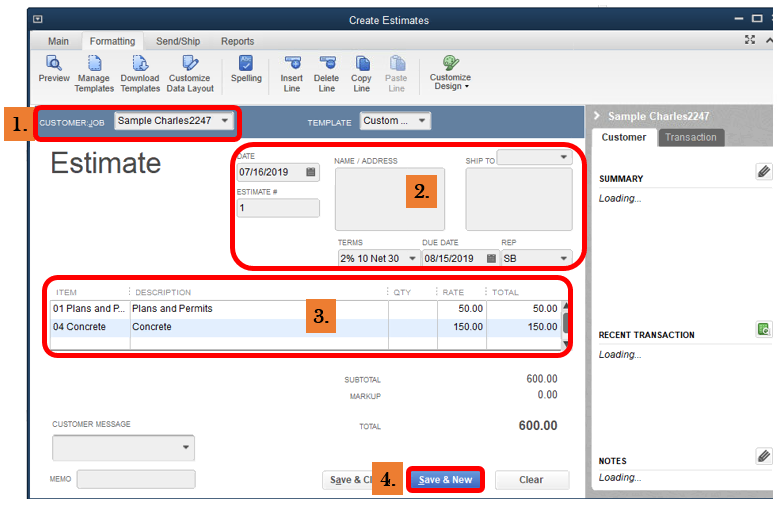Open the Ship To dropdown
The height and width of the screenshot is (509, 781).
[563, 157]
